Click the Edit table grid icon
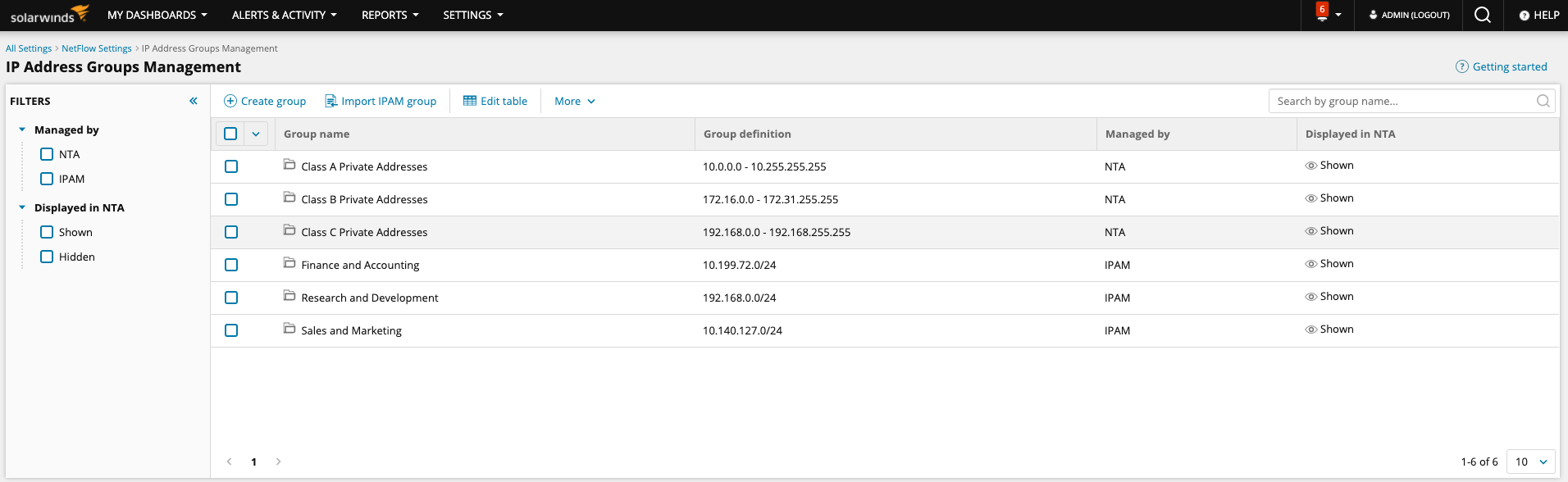The width and height of the screenshot is (1568, 482). tap(470, 101)
